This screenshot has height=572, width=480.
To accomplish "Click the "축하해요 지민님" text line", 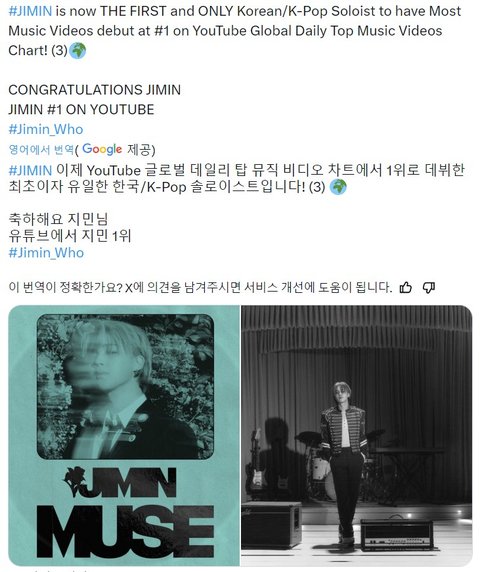I will point(58,219).
